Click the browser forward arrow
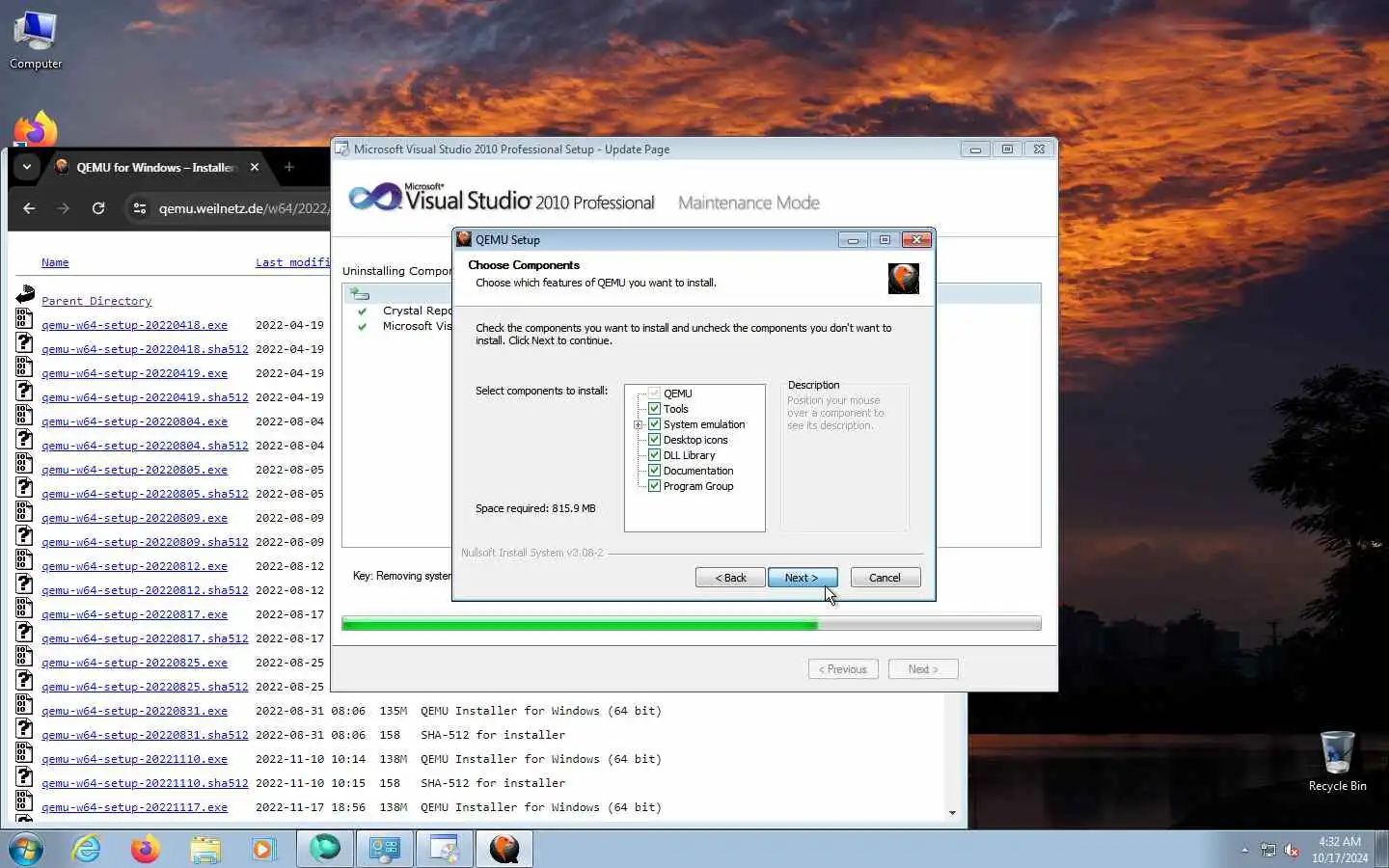1389x868 pixels. point(64,208)
